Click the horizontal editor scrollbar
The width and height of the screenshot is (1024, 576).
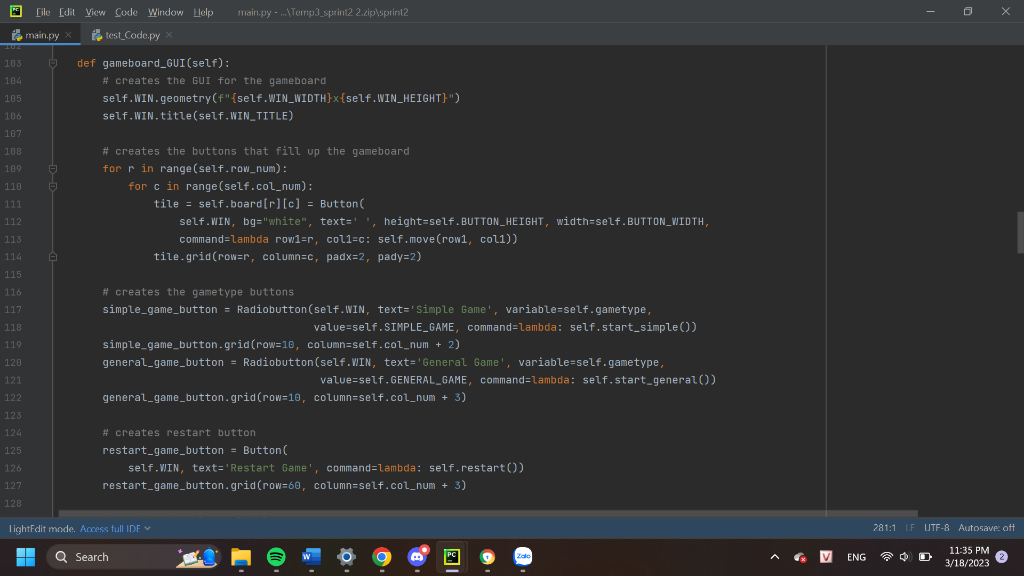pos(488,514)
